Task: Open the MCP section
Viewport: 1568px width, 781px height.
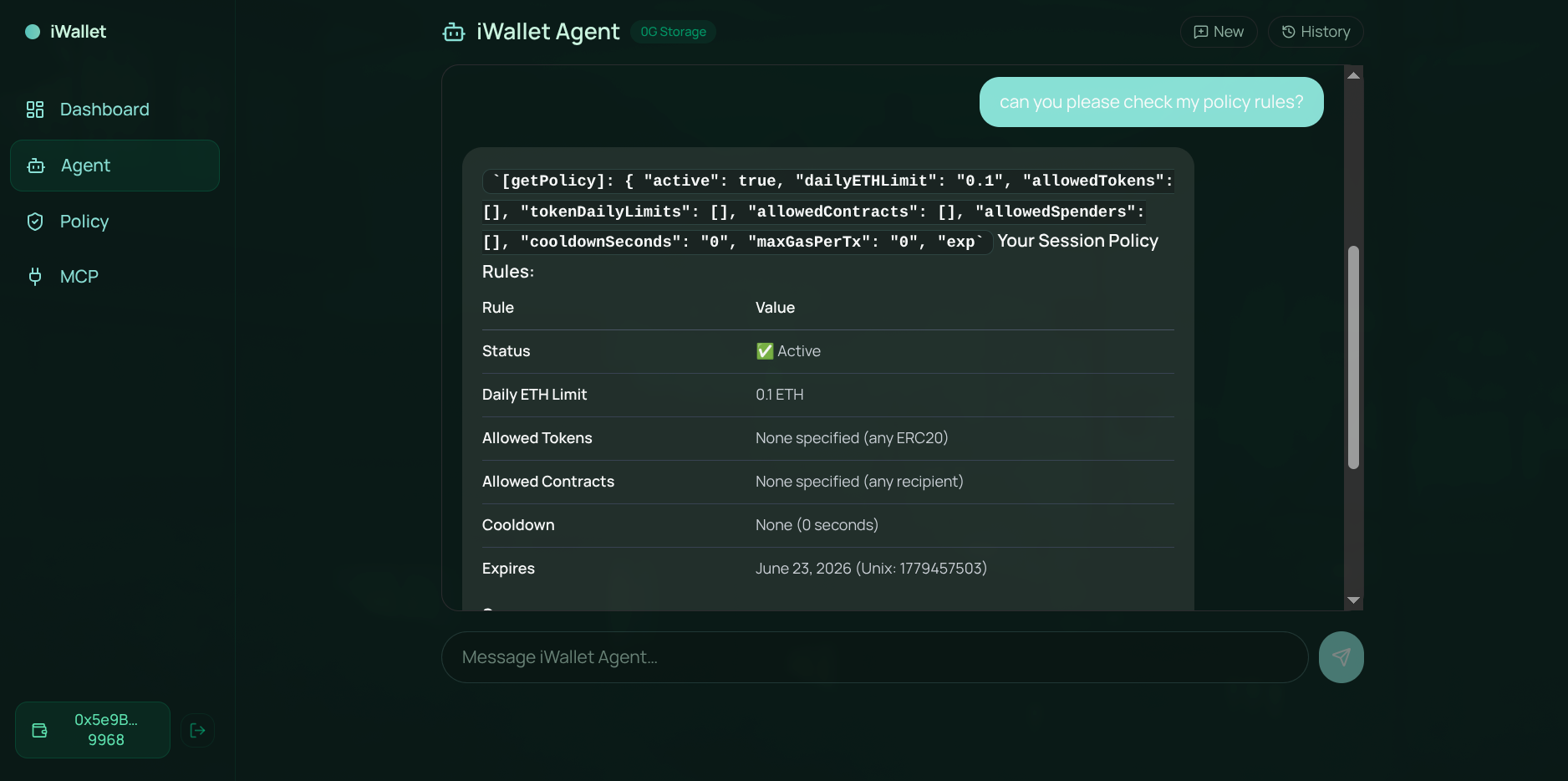Action: tap(115, 277)
